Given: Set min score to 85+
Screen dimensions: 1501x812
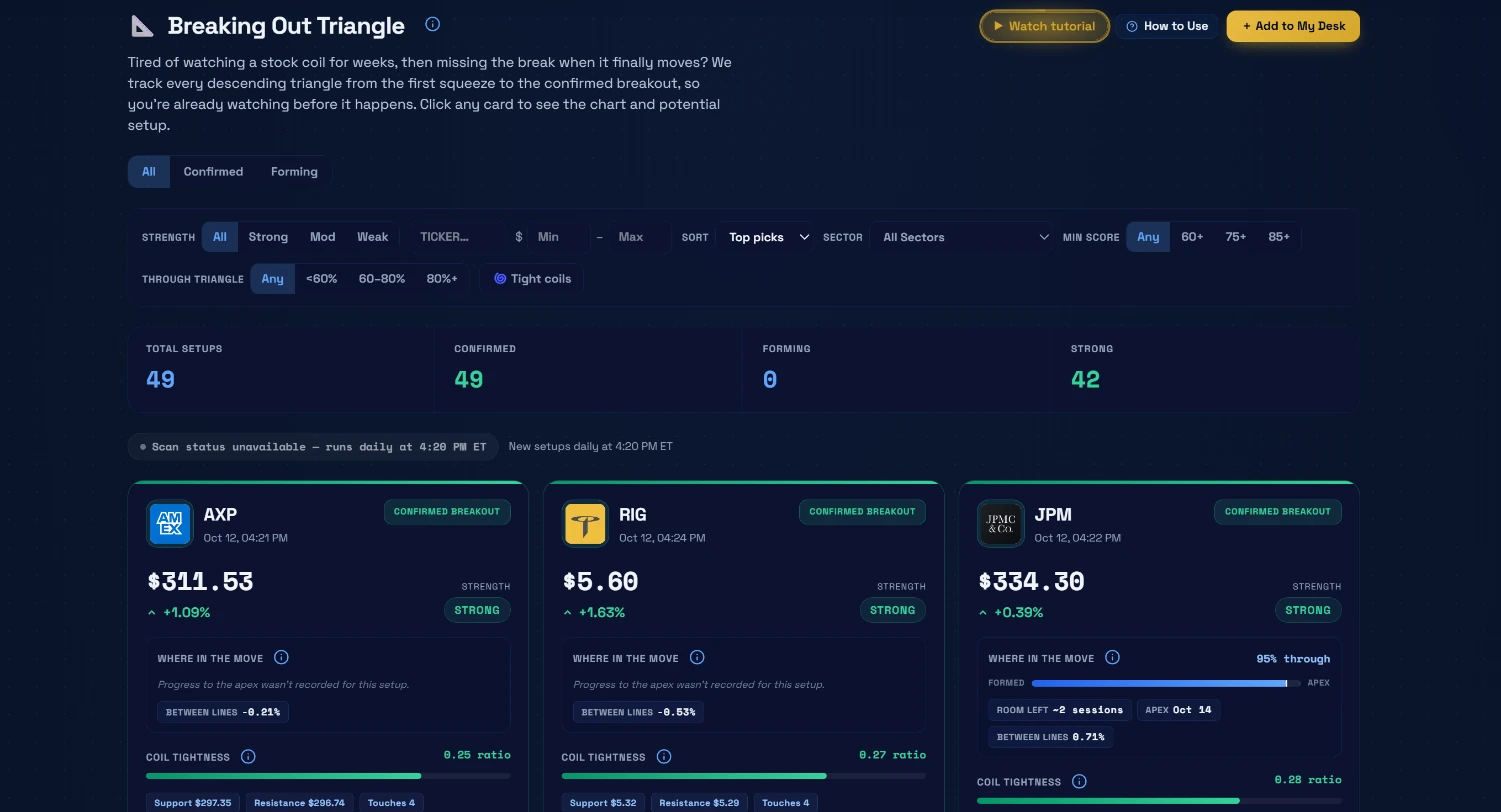Looking at the screenshot, I should (1279, 237).
